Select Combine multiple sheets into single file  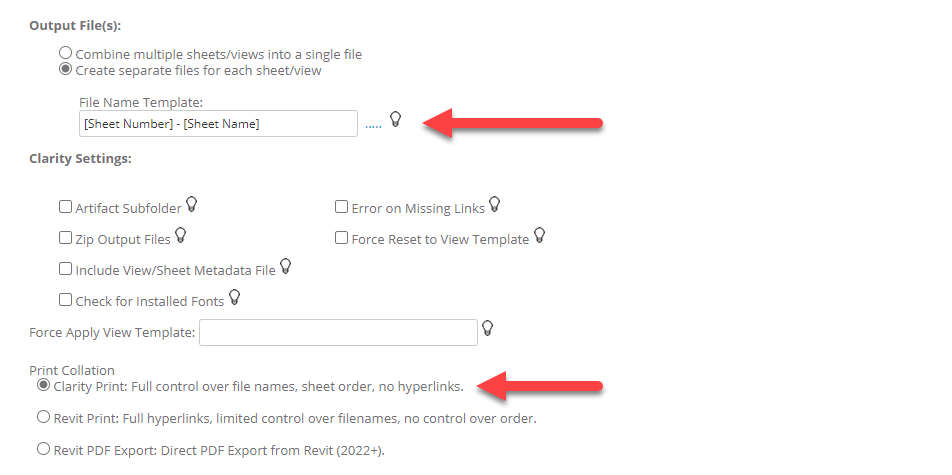pyautogui.click(x=66, y=53)
